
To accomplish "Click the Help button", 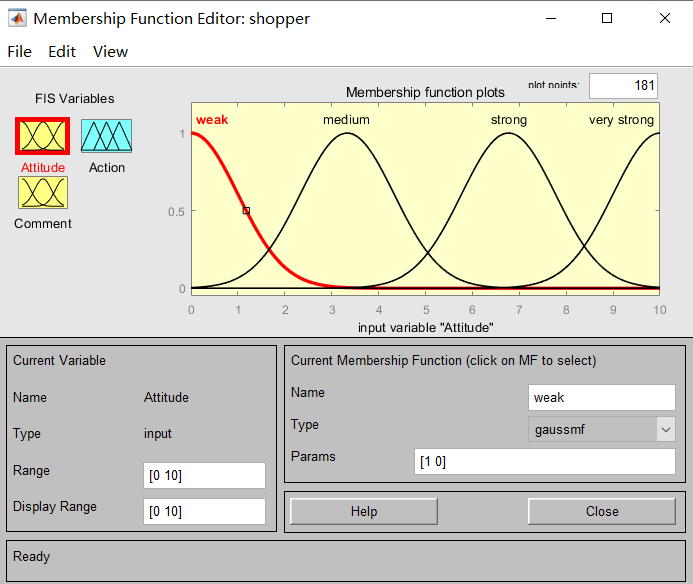I will pos(364,511).
